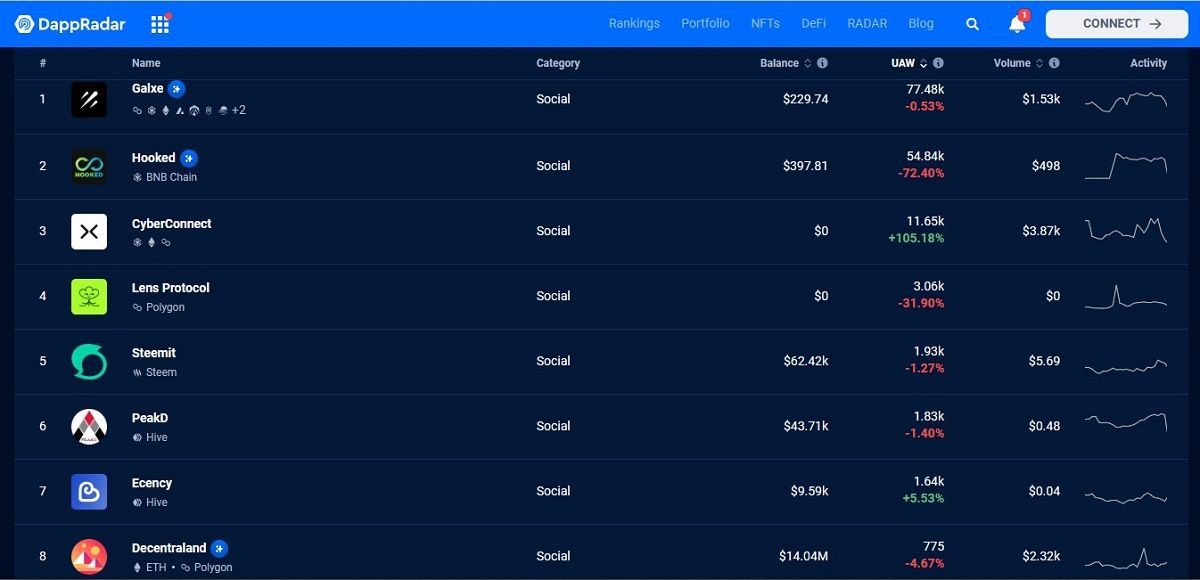
Task: Open the Hooked activity sparkline
Action: point(1126,166)
